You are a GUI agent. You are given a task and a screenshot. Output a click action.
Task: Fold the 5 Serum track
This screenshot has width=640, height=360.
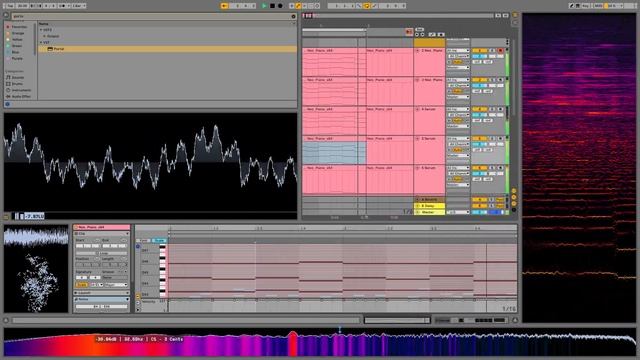[x=418, y=168]
